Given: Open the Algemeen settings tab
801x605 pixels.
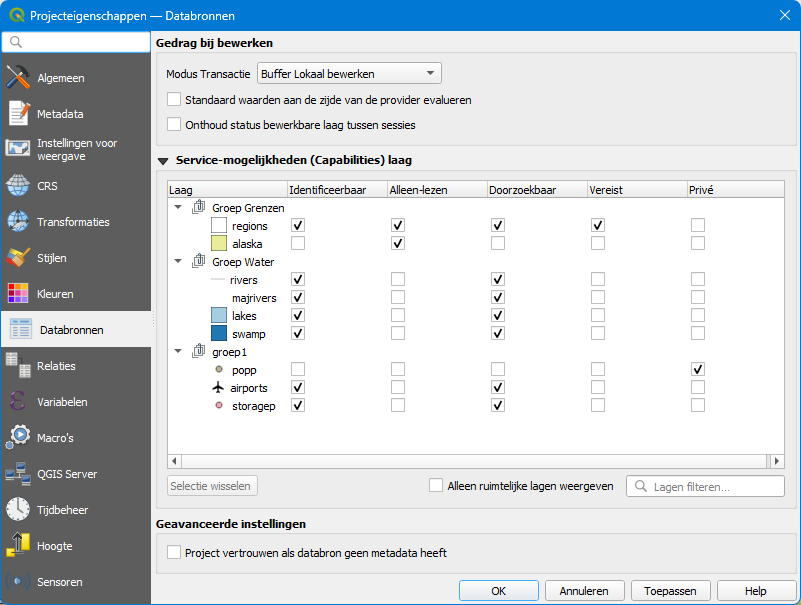Looking at the screenshot, I should 76,78.
